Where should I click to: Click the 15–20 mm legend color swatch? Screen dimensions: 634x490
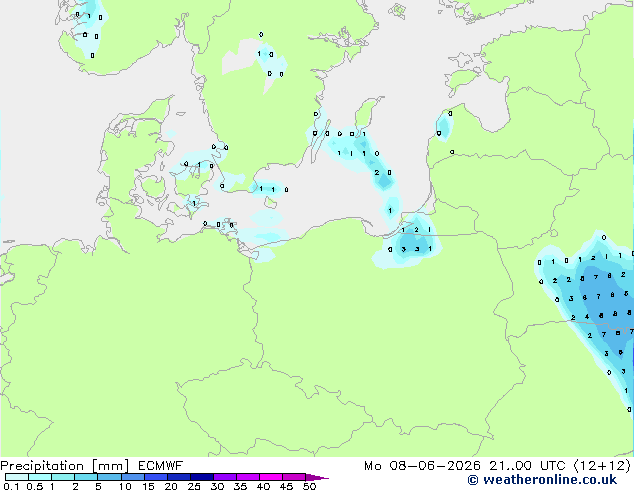point(156,477)
